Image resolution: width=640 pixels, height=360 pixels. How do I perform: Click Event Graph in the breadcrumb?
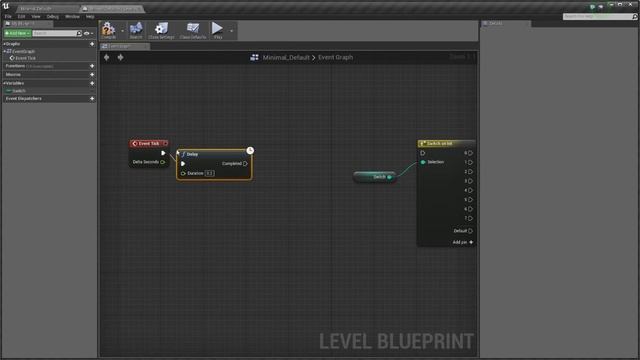tap(336, 58)
